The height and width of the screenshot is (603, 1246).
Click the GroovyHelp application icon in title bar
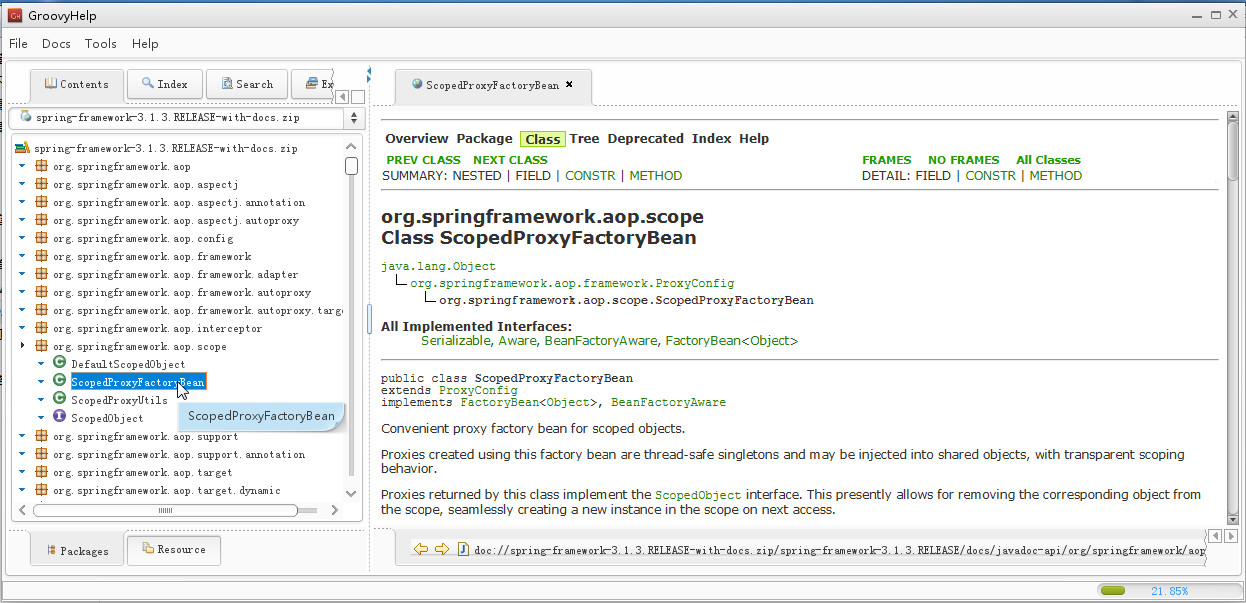point(15,15)
